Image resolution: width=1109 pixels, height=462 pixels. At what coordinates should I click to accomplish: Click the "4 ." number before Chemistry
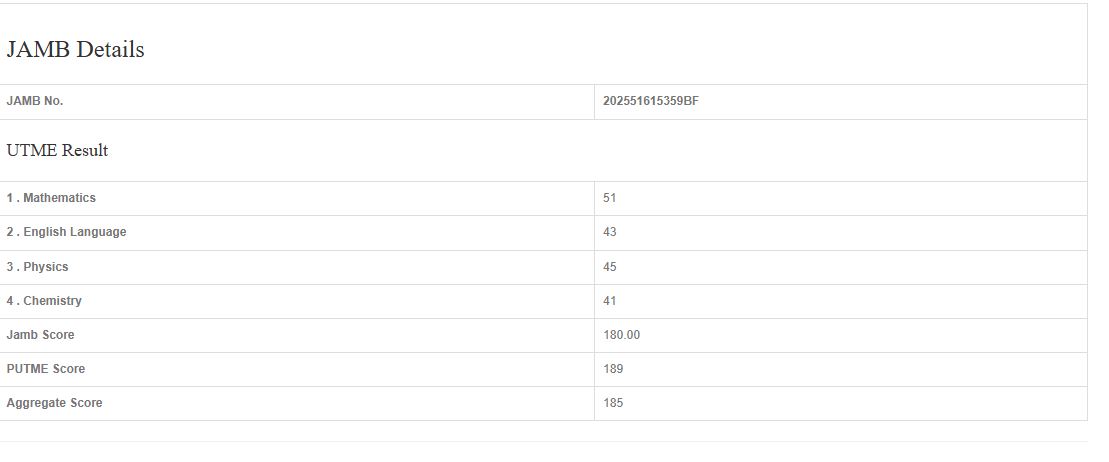[12, 301]
